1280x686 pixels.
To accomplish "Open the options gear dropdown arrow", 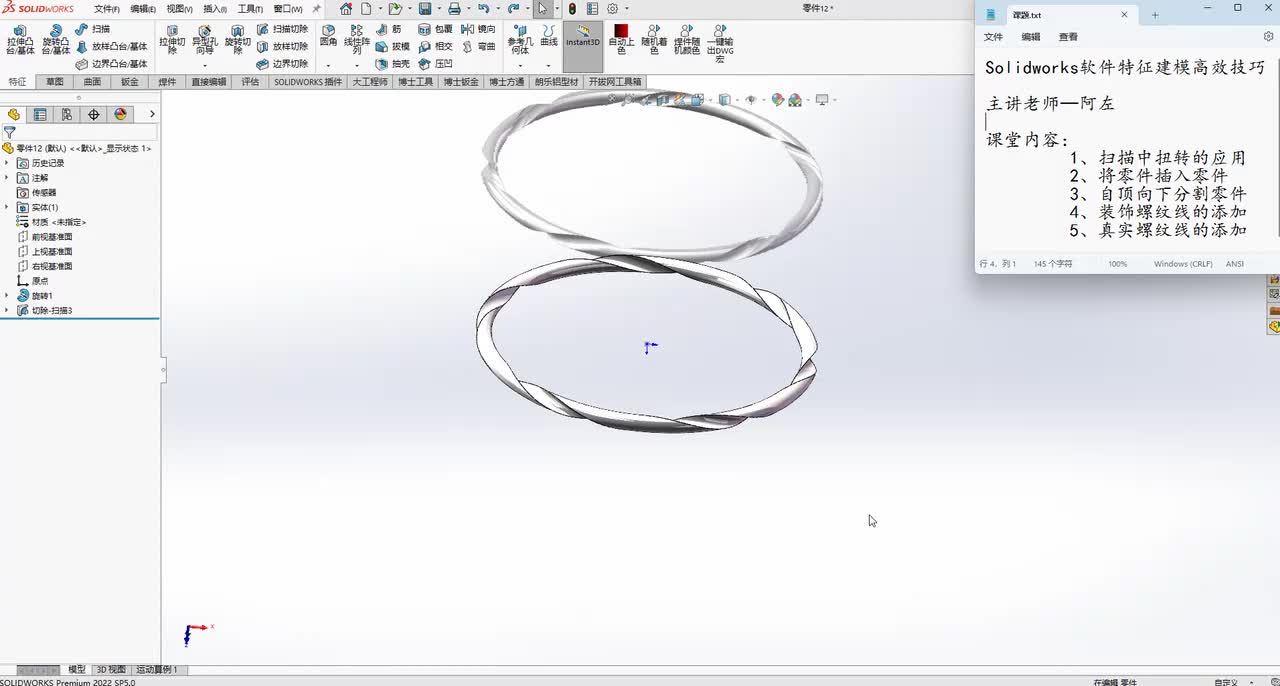I will point(627,9).
